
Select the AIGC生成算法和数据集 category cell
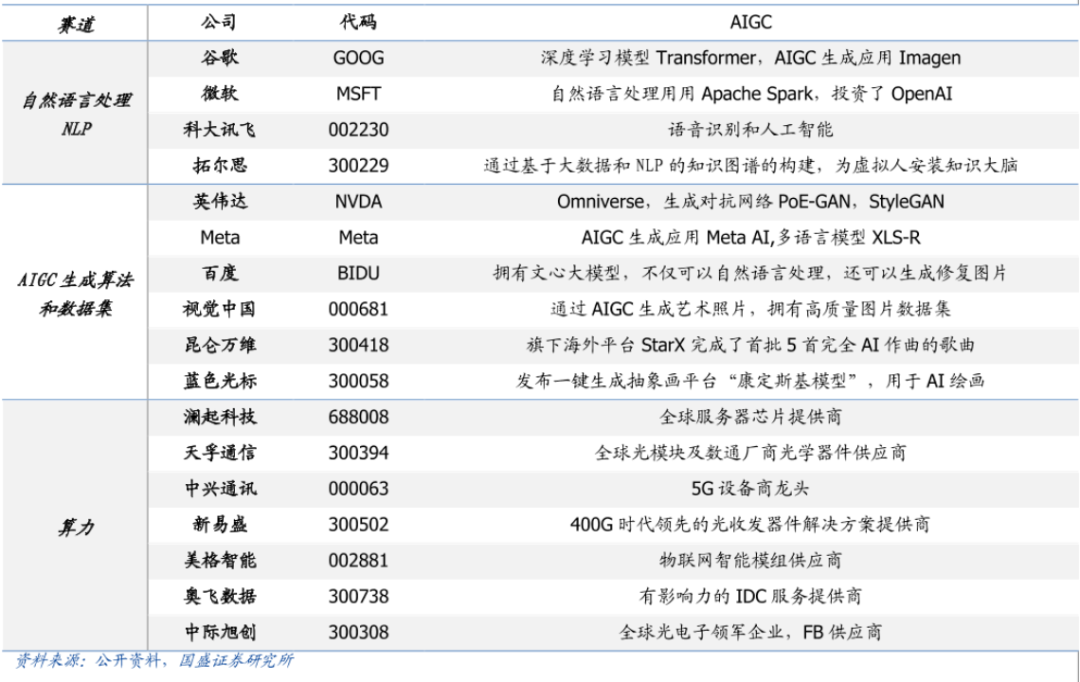76,293
